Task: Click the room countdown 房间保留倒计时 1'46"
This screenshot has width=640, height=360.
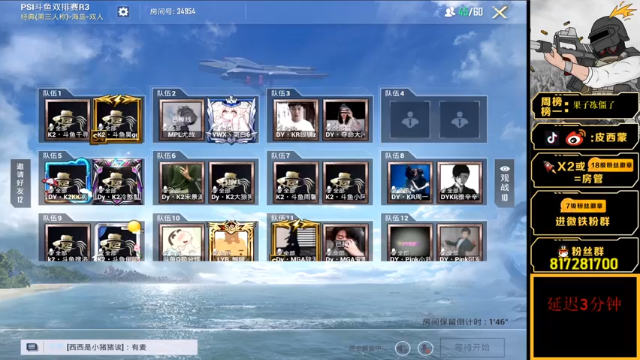Action: click(465, 322)
